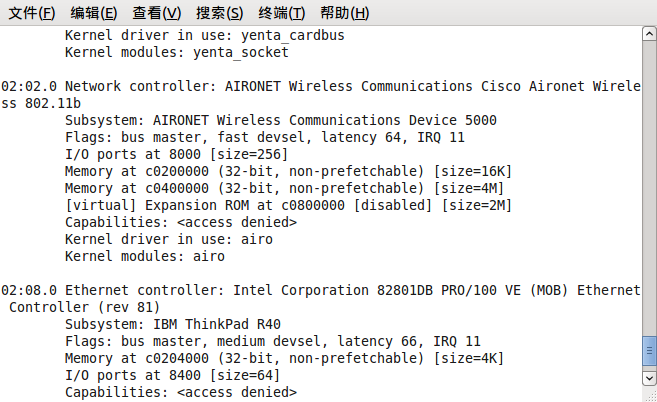Click the 'I/O ports at 8400' line
657x402 pixels.
pos(172,375)
